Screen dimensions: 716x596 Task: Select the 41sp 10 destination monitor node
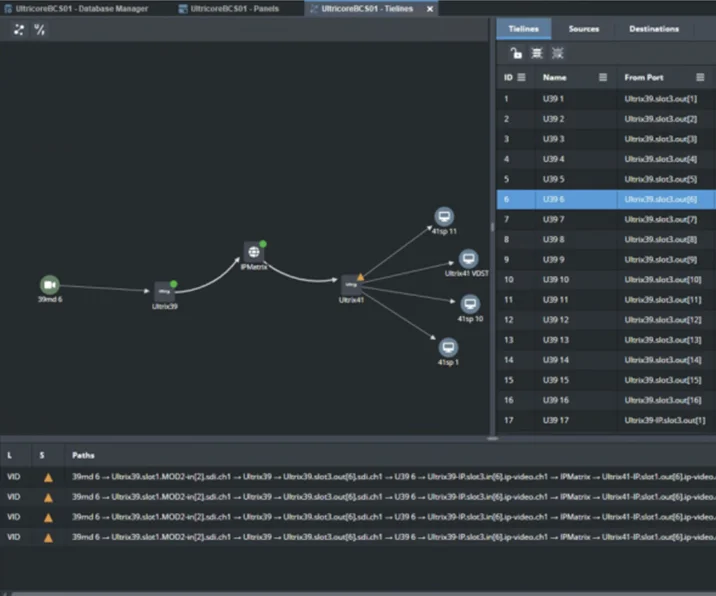coord(470,304)
